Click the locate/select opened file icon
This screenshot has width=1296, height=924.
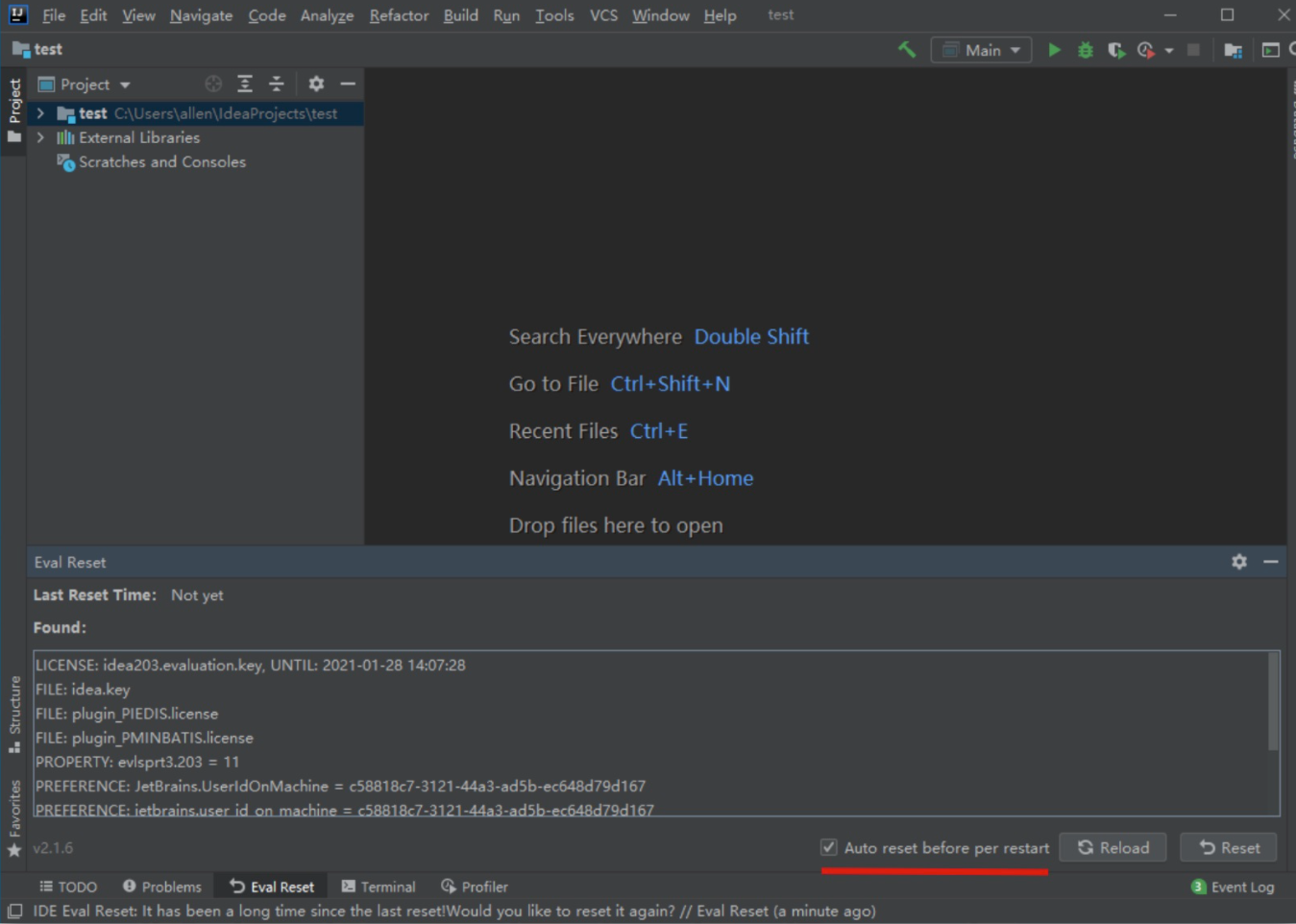(x=213, y=84)
